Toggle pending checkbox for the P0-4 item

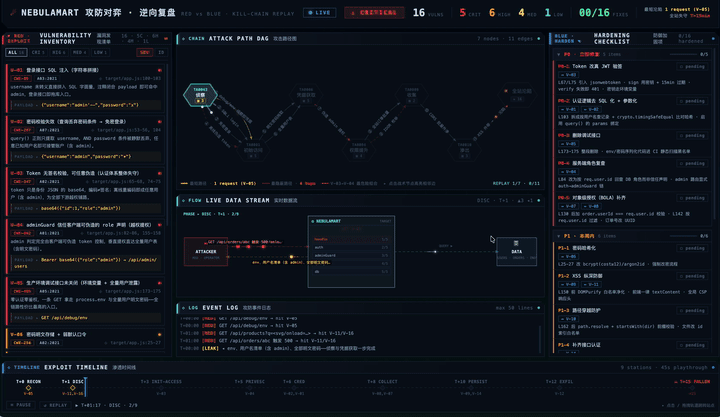(692, 163)
